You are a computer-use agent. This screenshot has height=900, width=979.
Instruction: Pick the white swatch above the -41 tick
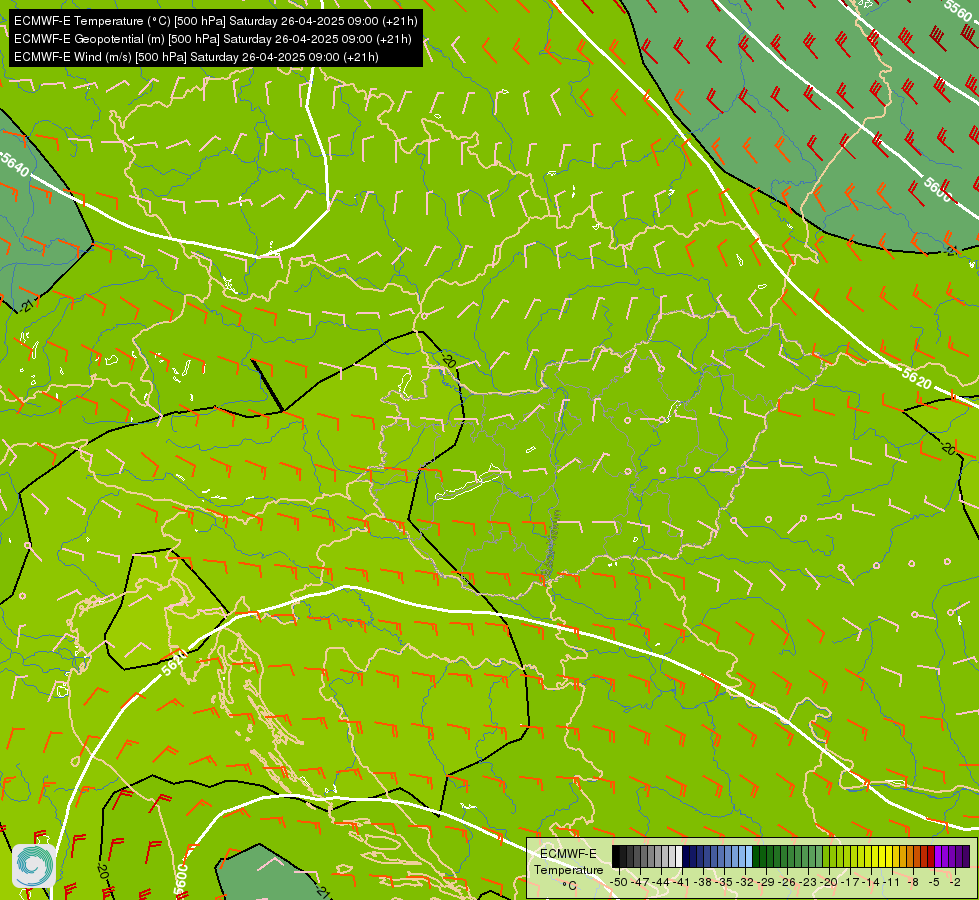click(x=679, y=856)
